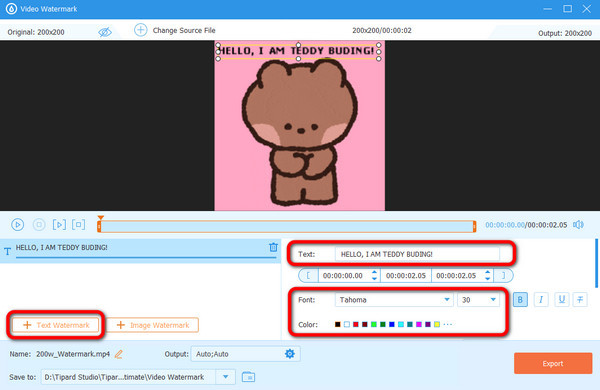
Task: Open the output settings gear
Action: click(x=290, y=354)
